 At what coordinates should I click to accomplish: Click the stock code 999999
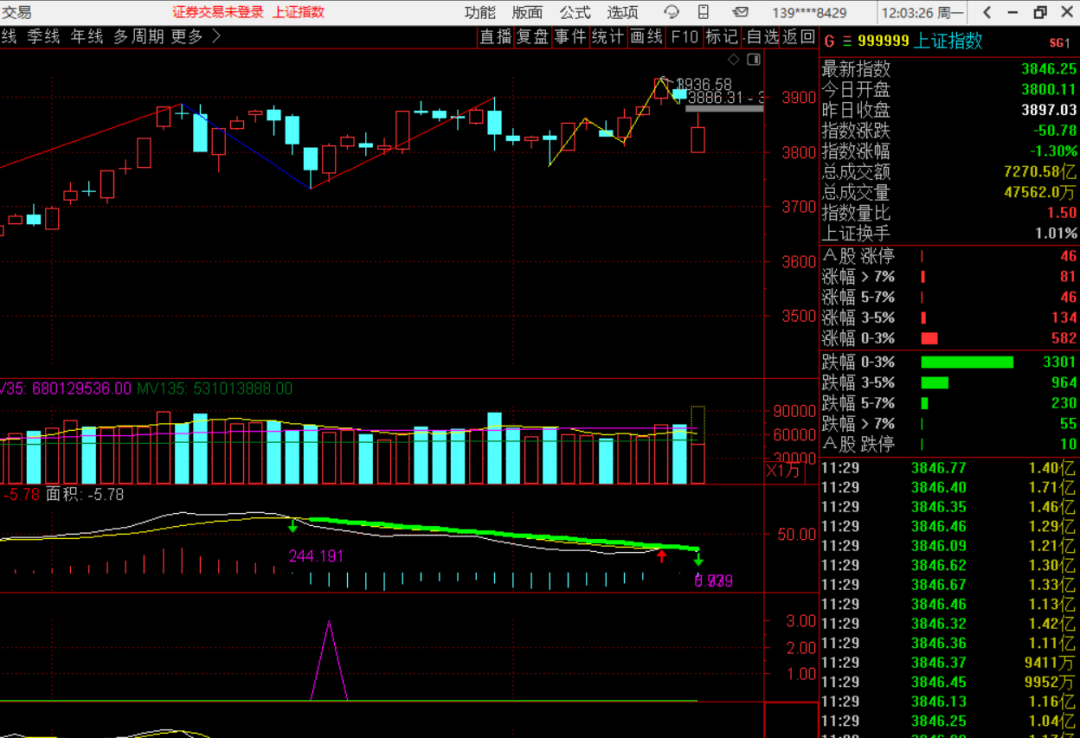[883, 41]
